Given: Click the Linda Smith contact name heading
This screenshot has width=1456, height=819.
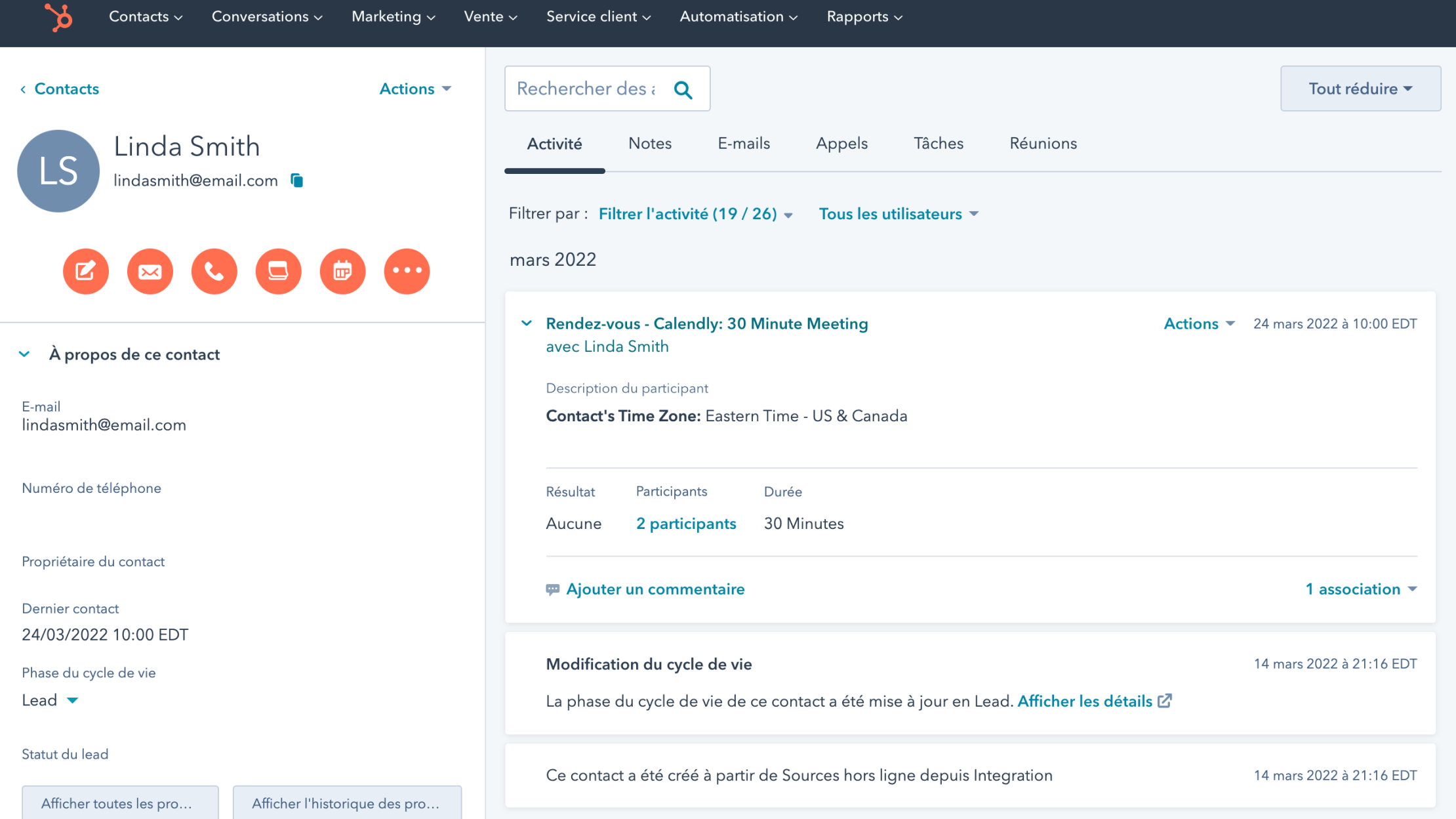Looking at the screenshot, I should [x=187, y=146].
